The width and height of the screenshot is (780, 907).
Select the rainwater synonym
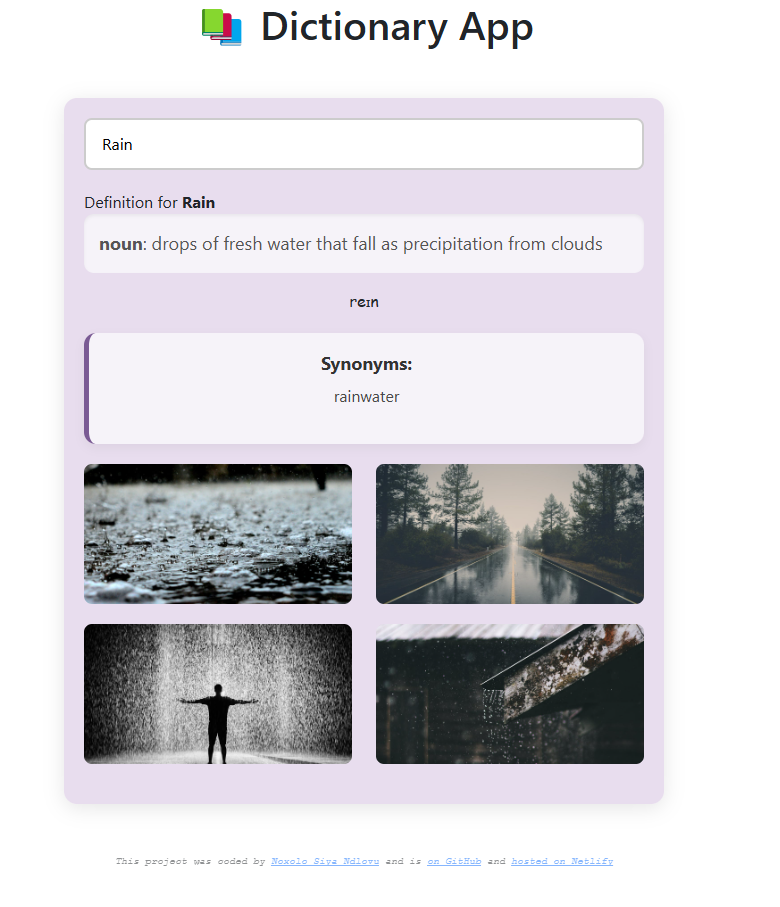tap(366, 397)
